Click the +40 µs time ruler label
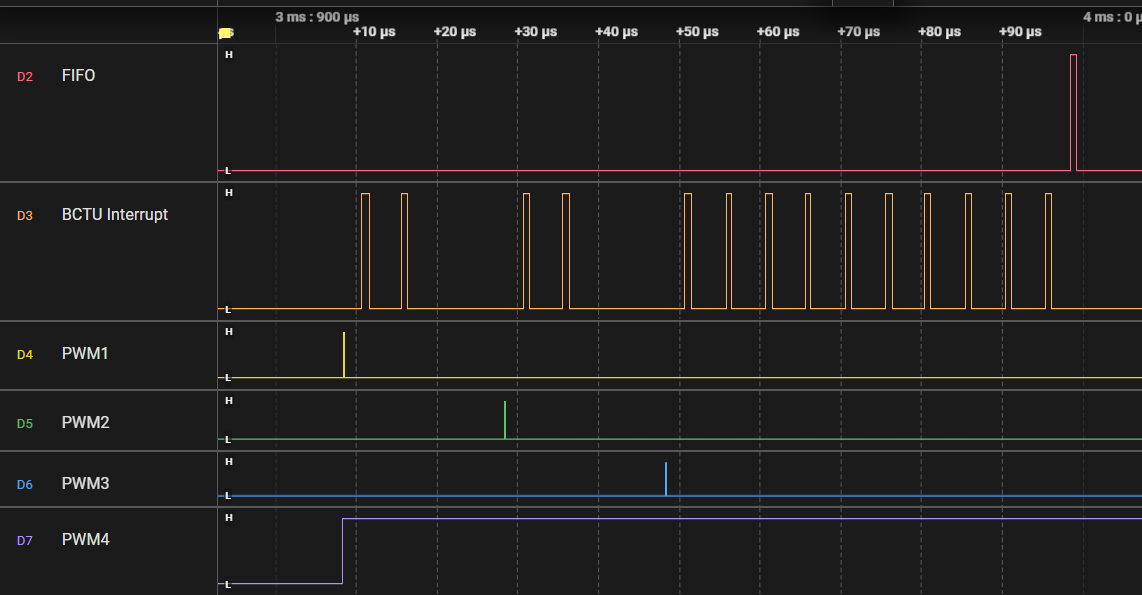This screenshot has height=595, width=1142. pos(617,32)
